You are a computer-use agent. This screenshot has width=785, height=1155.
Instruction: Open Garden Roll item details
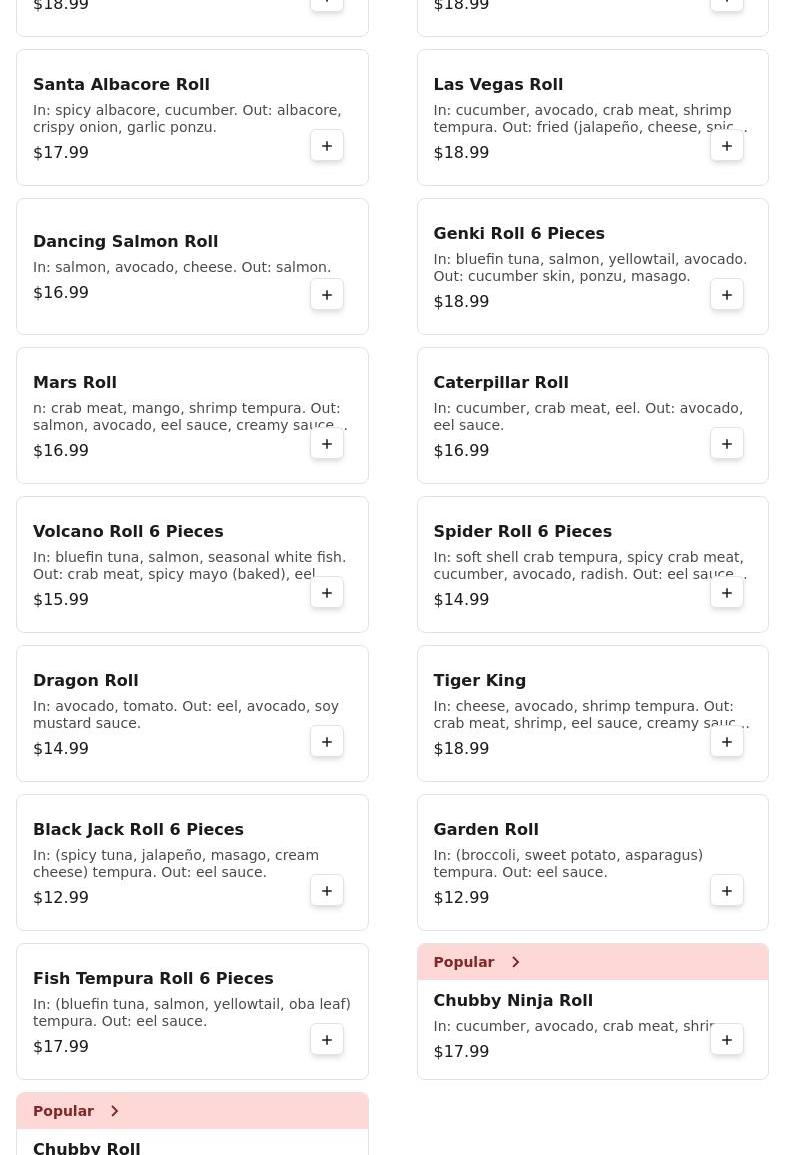click(486, 829)
